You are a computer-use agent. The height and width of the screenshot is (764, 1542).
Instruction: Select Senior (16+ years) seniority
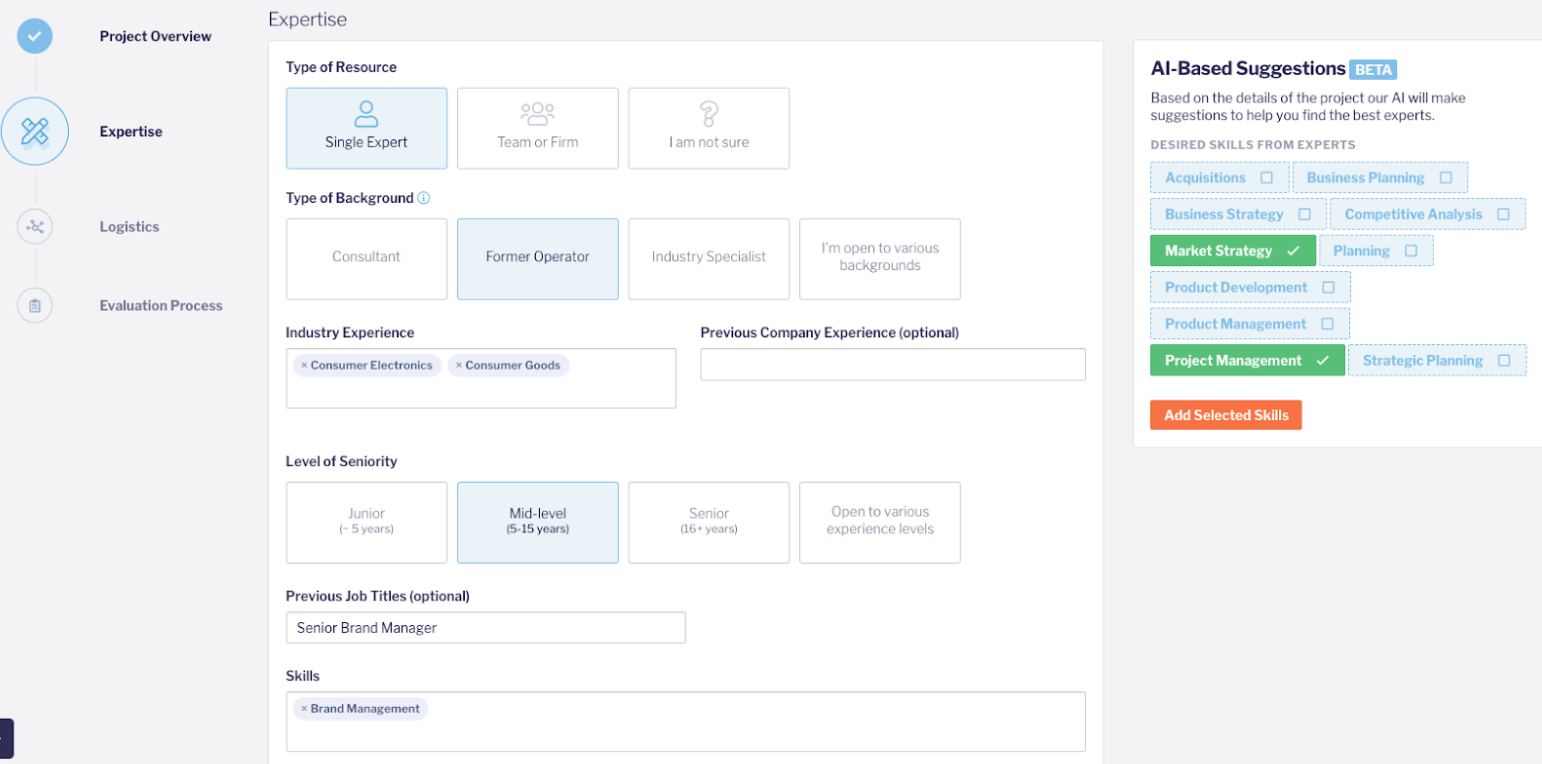(709, 523)
